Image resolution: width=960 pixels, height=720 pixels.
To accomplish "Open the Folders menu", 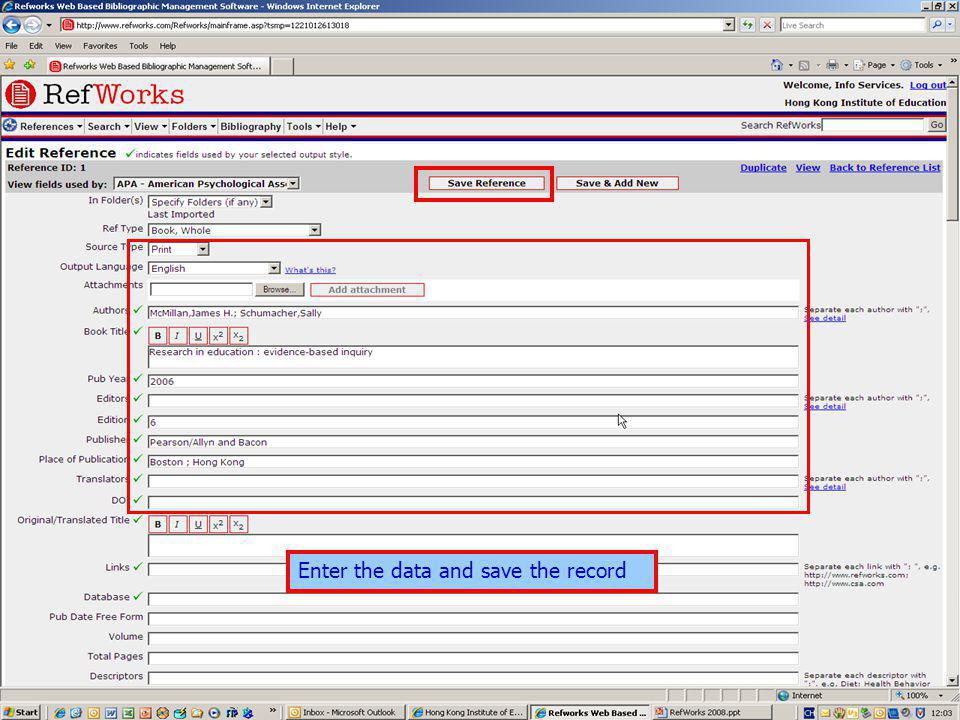I will point(193,126).
